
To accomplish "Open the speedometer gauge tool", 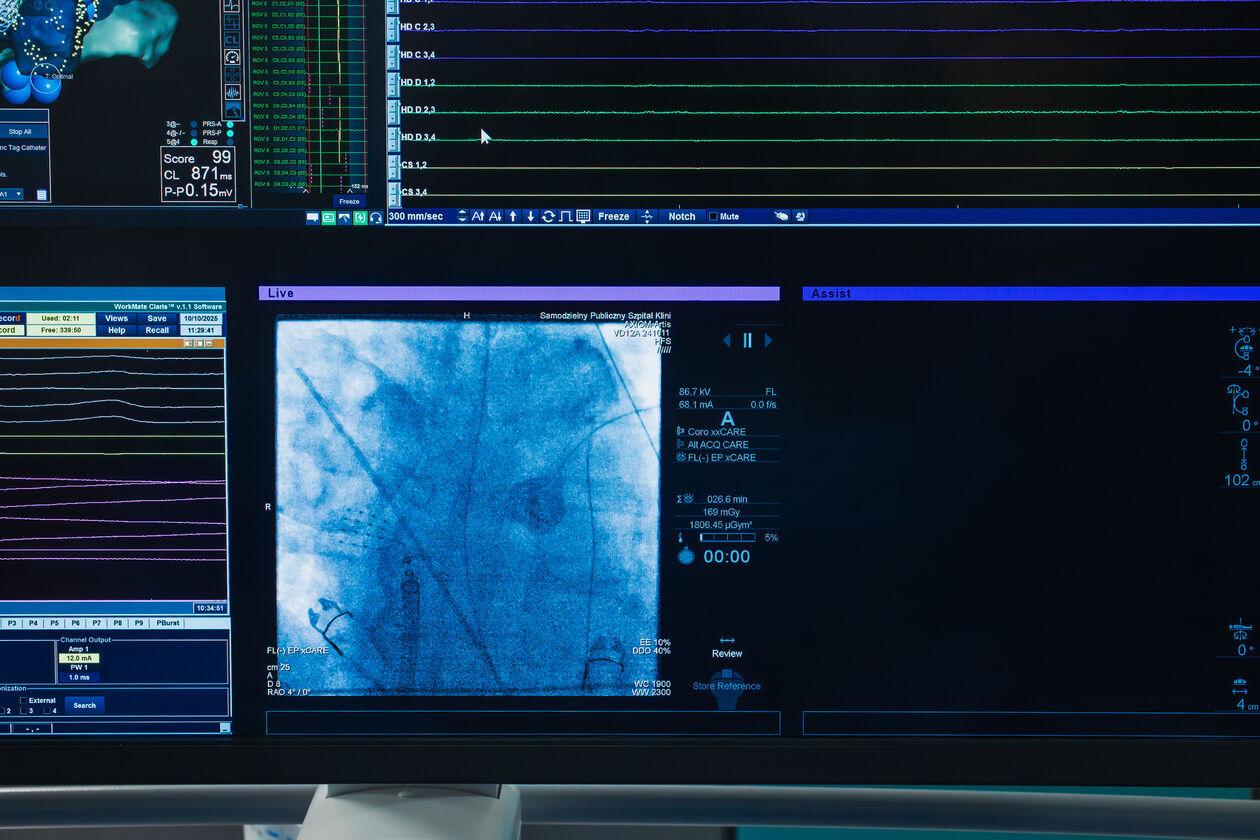I will tap(232, 57).
